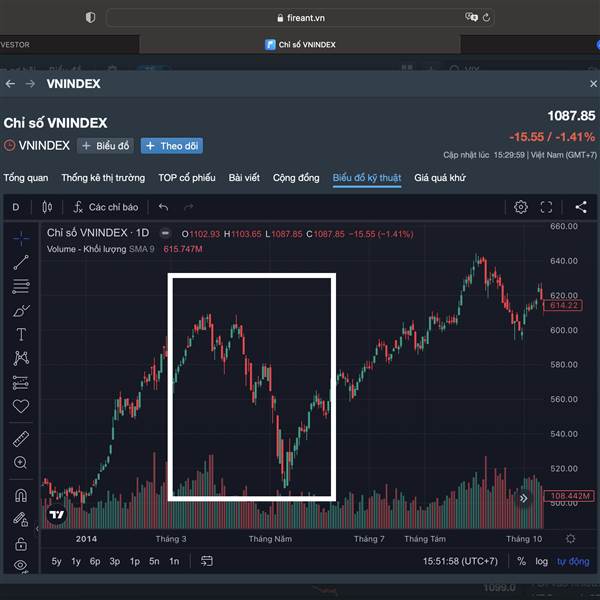Select the 1y time range
The width and height of the screenshot is (600, 600).
76,561
